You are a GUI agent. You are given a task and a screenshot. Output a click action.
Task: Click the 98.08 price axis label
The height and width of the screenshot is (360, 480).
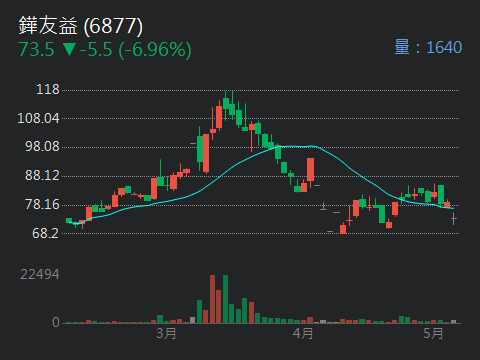(42, 147)
